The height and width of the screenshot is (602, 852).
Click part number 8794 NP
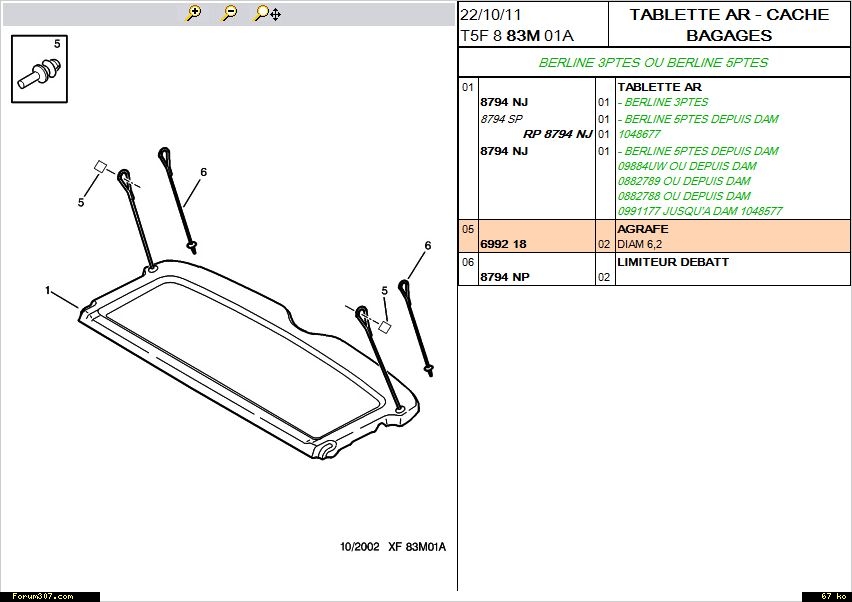[x=505, y=277]
